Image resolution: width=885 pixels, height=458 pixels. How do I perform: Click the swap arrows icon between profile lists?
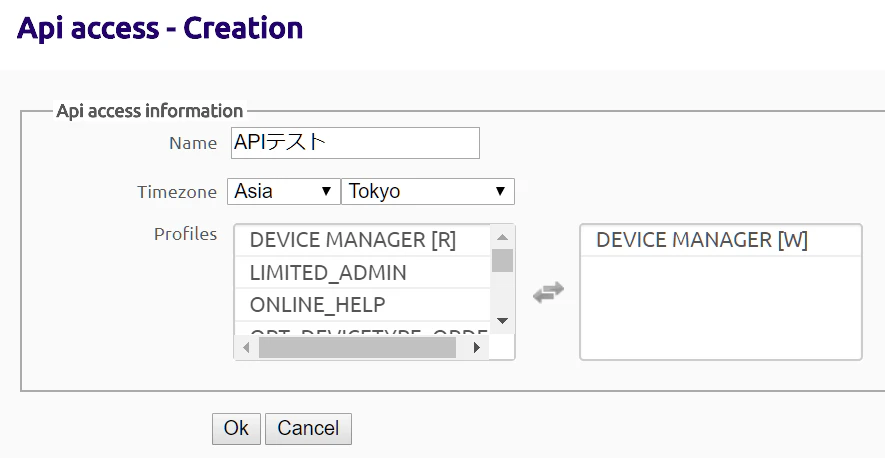tap(548, 292)
